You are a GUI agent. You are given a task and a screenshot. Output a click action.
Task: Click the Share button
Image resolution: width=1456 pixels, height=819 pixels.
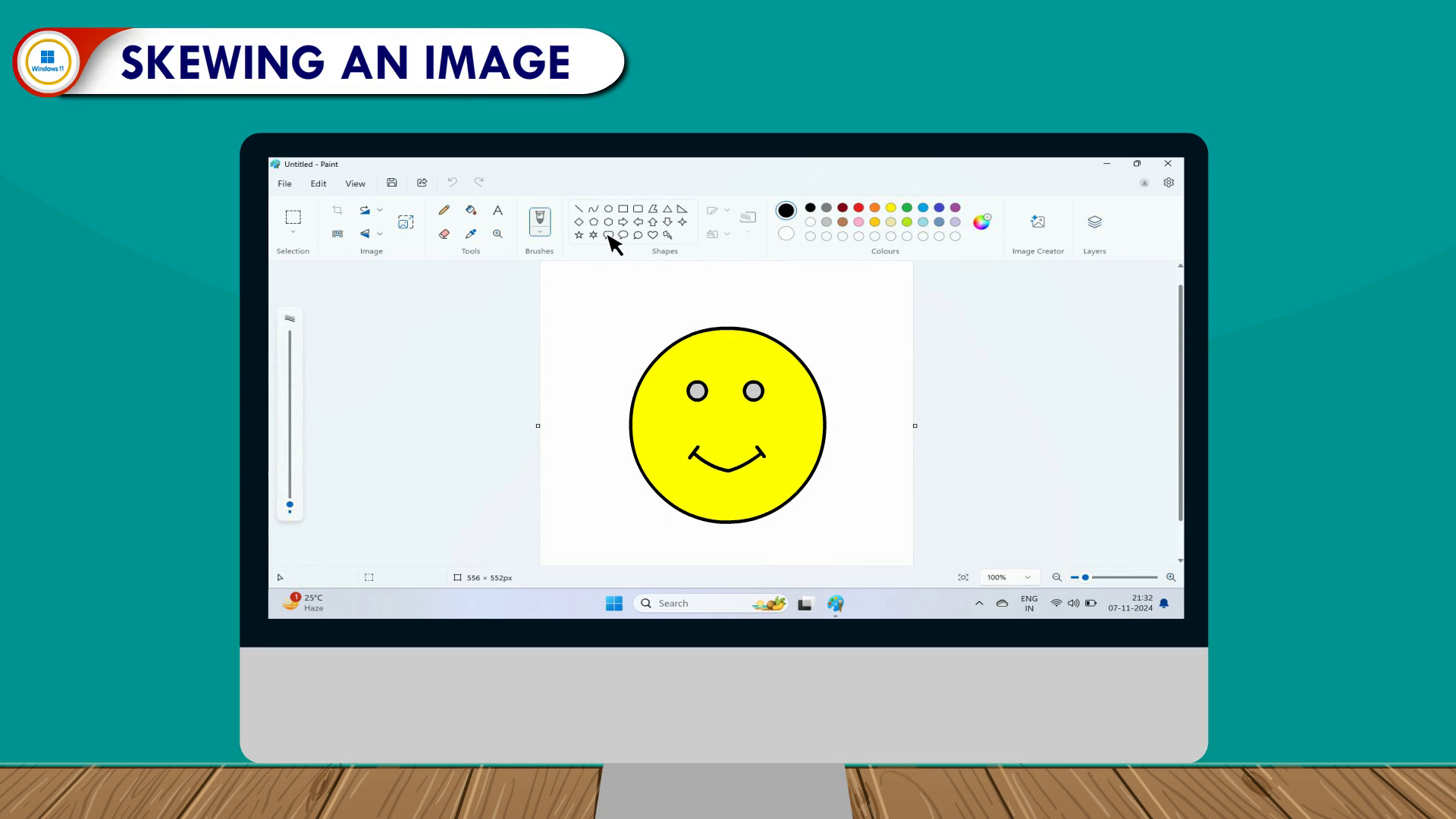coord(422,183)
